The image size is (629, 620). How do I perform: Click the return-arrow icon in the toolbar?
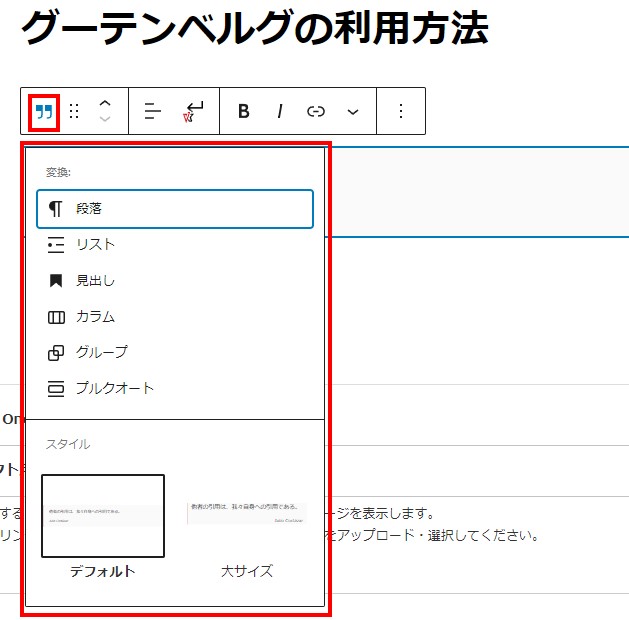pyautogui.click(x=193, y=111)
